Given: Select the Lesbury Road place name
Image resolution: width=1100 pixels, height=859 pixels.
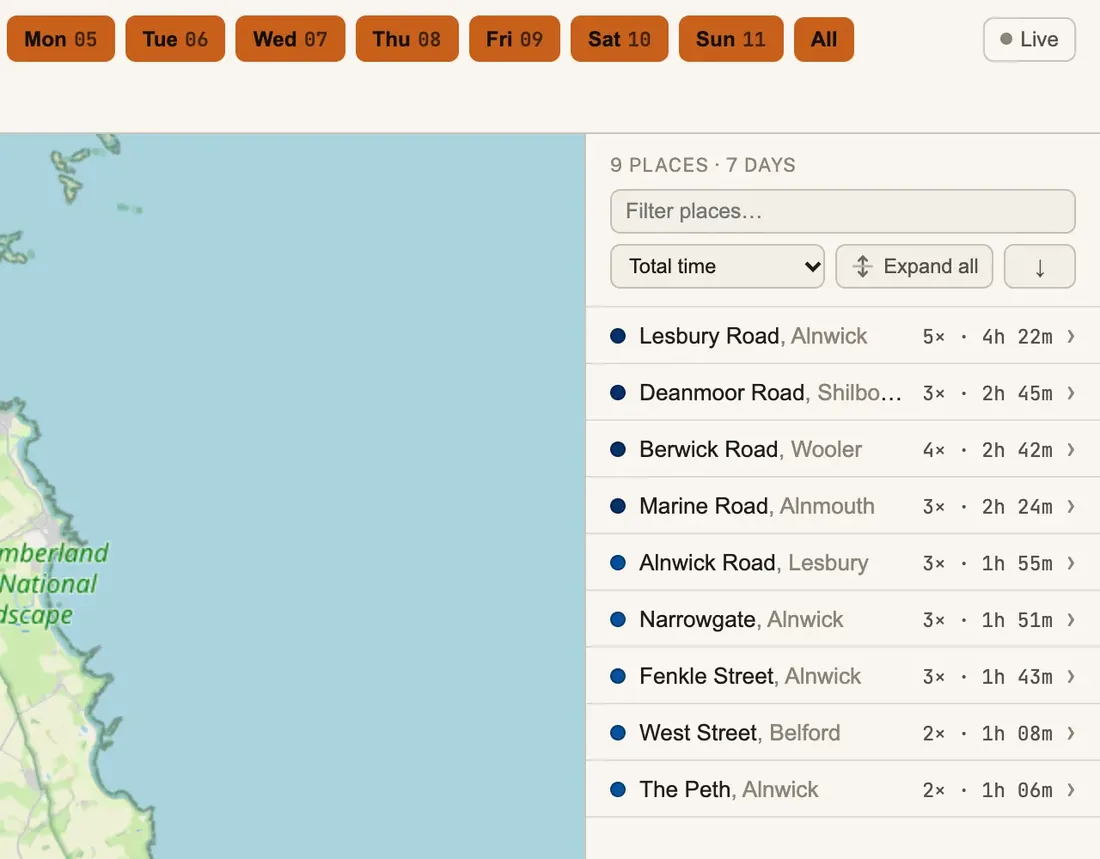Looking at the screenshot, I should (x=709, y=336).
